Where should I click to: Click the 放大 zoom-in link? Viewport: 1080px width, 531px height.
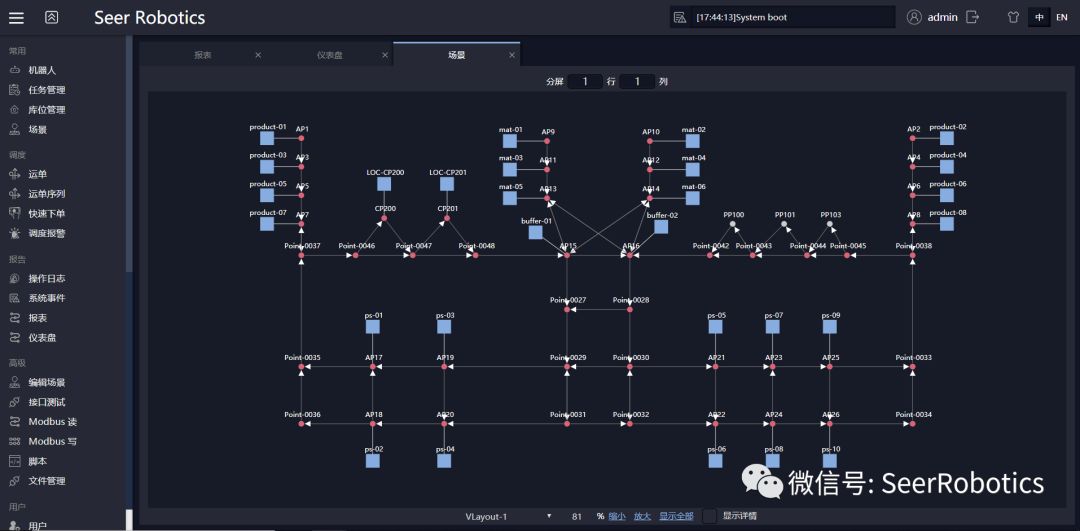click(x=642, y=516)
